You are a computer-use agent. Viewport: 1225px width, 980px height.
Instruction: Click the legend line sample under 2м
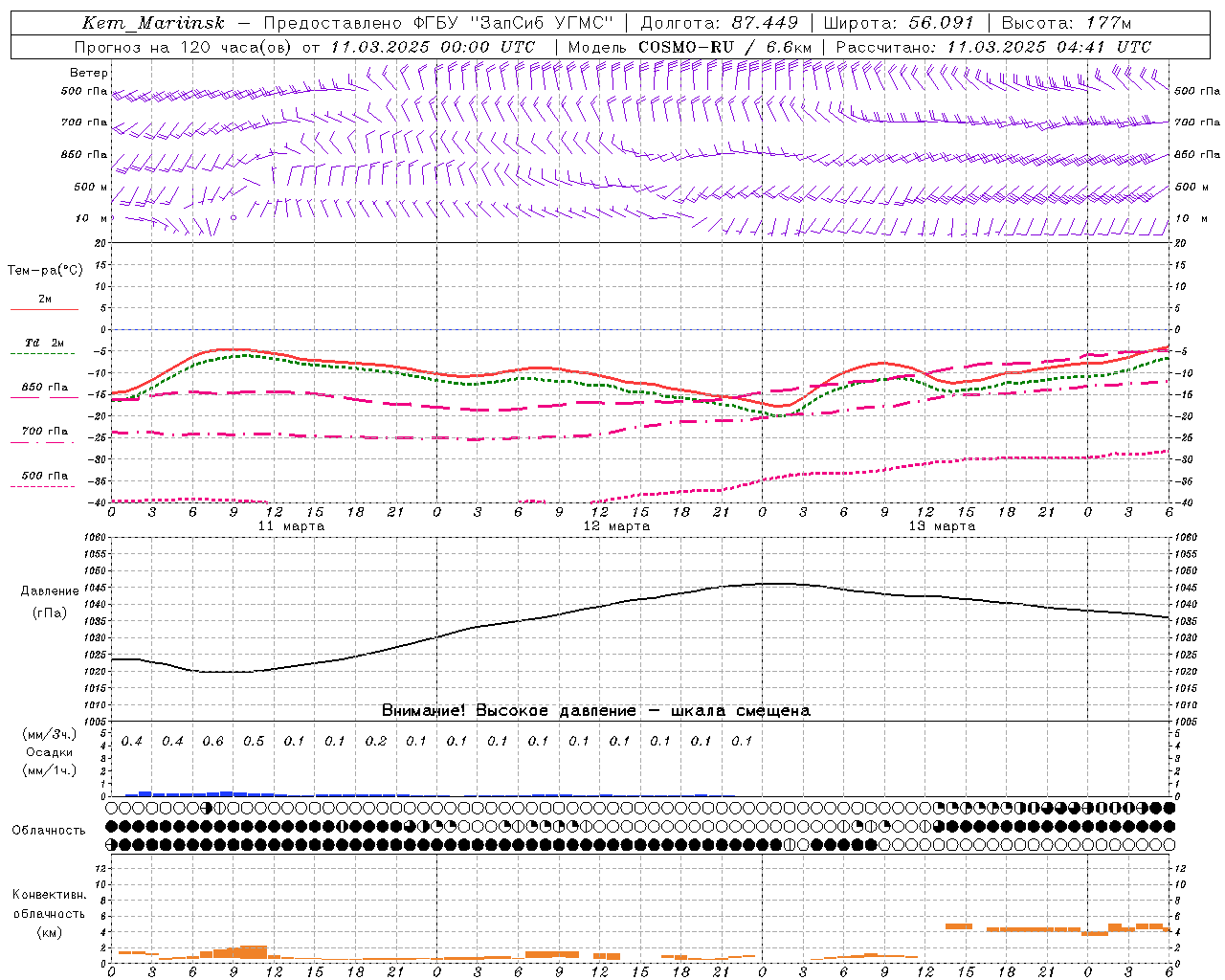(44, 309)
